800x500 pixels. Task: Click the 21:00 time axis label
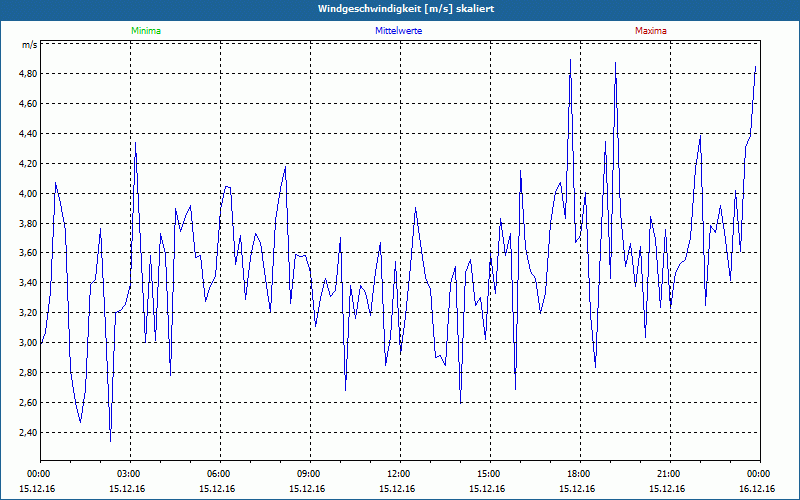[670, 474]
